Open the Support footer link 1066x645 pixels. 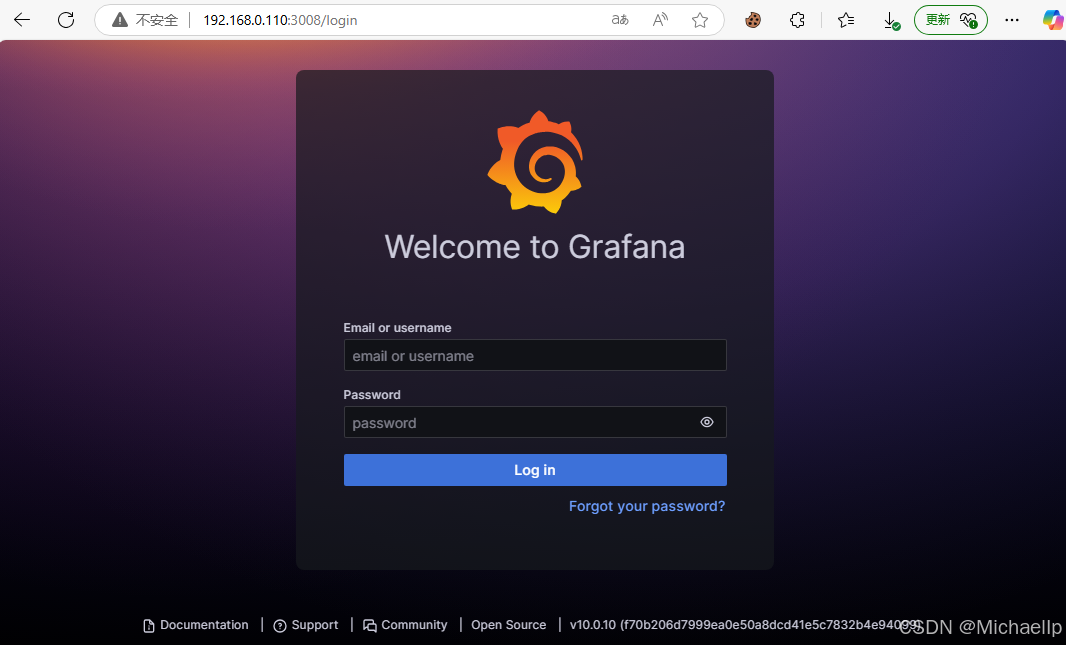(x=305, y=625)
